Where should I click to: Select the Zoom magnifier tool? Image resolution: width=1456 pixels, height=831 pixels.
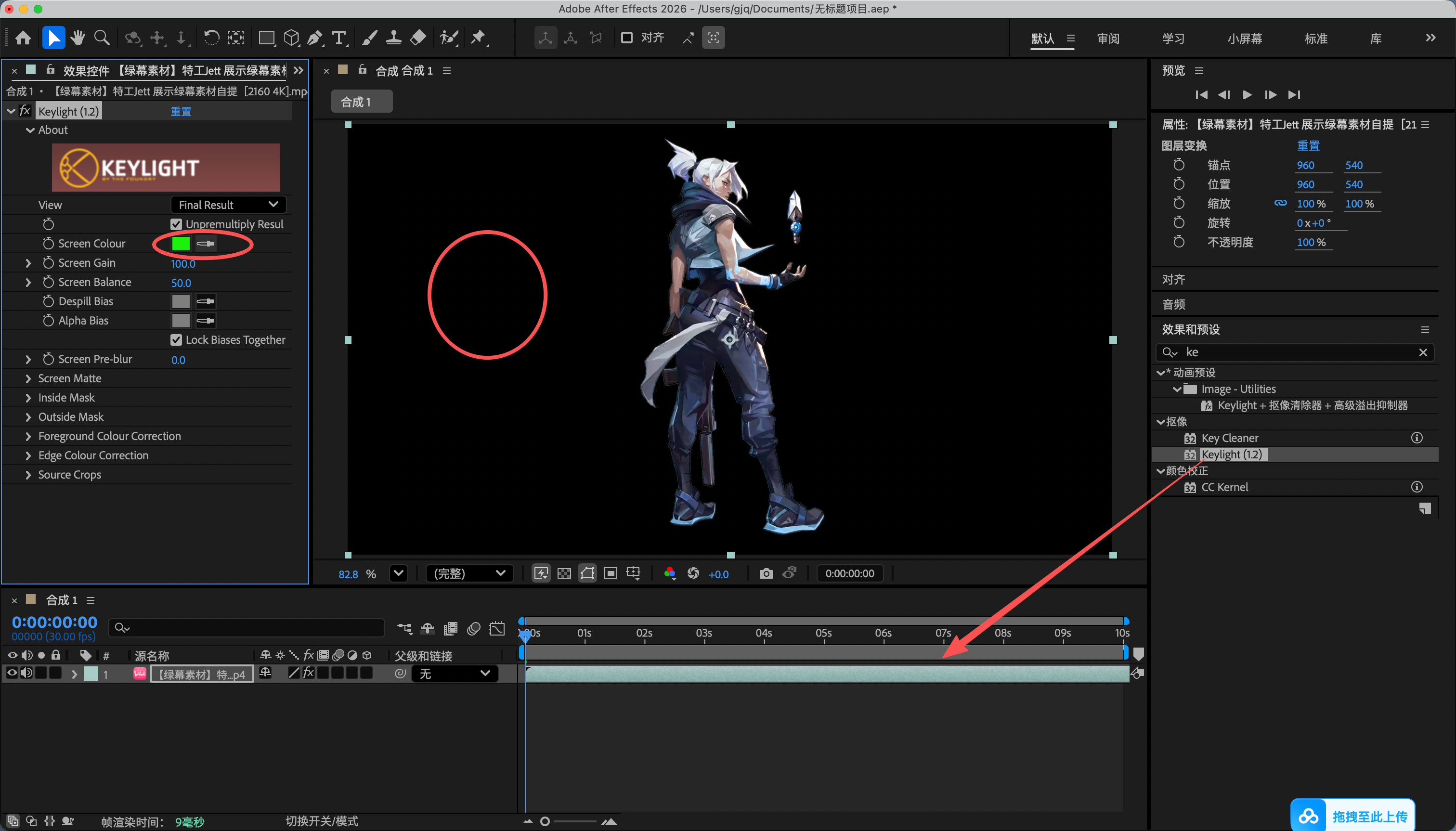coord(102,38)
